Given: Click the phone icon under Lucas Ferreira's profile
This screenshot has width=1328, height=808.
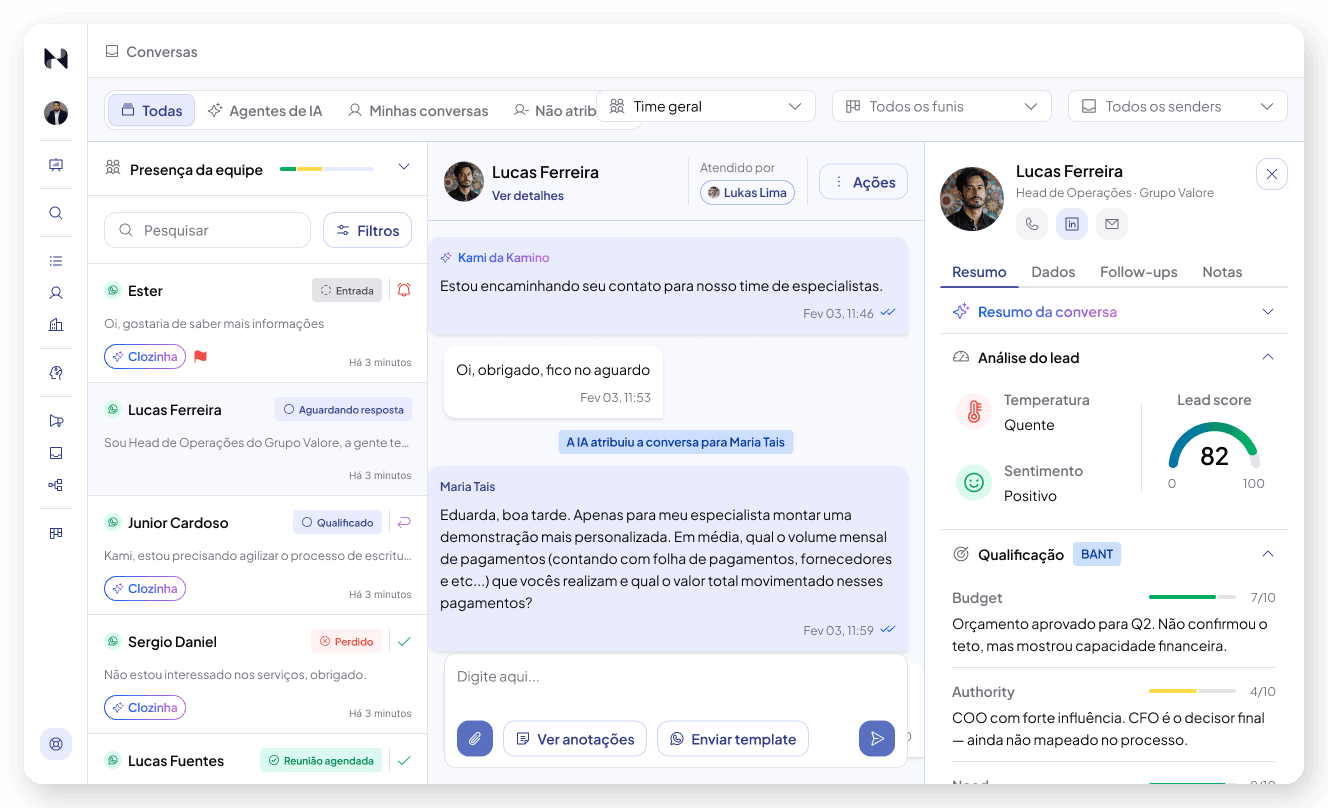Looking at the screenshot, I should pos(1032,224).
